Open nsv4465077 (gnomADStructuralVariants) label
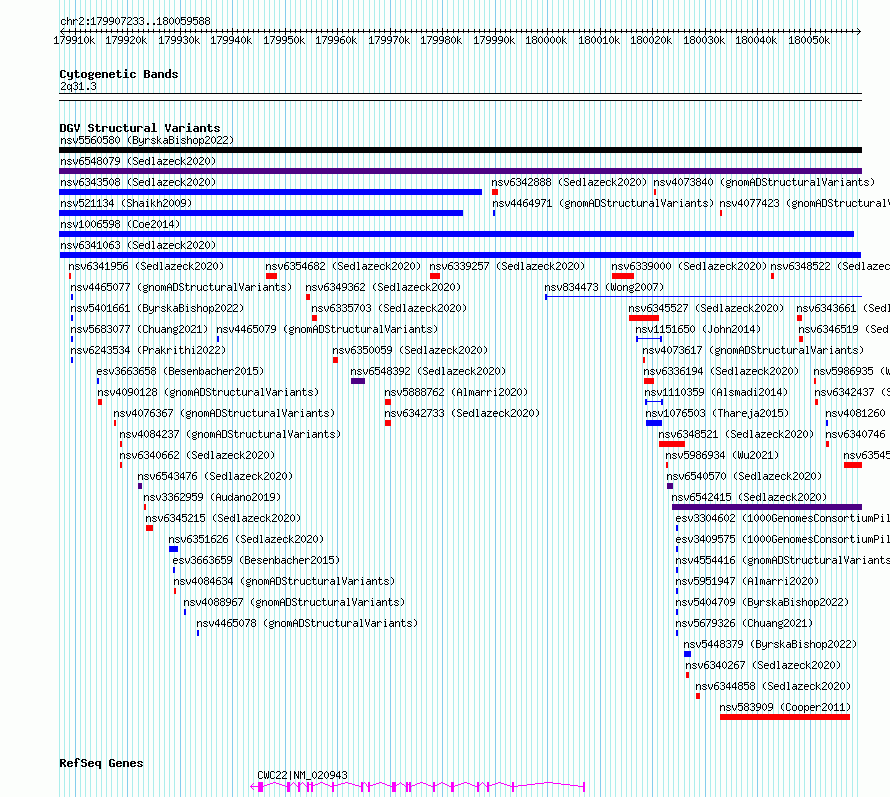Image resolution: width=890 pixels, height=797 pixels. [x=181, y=287]
